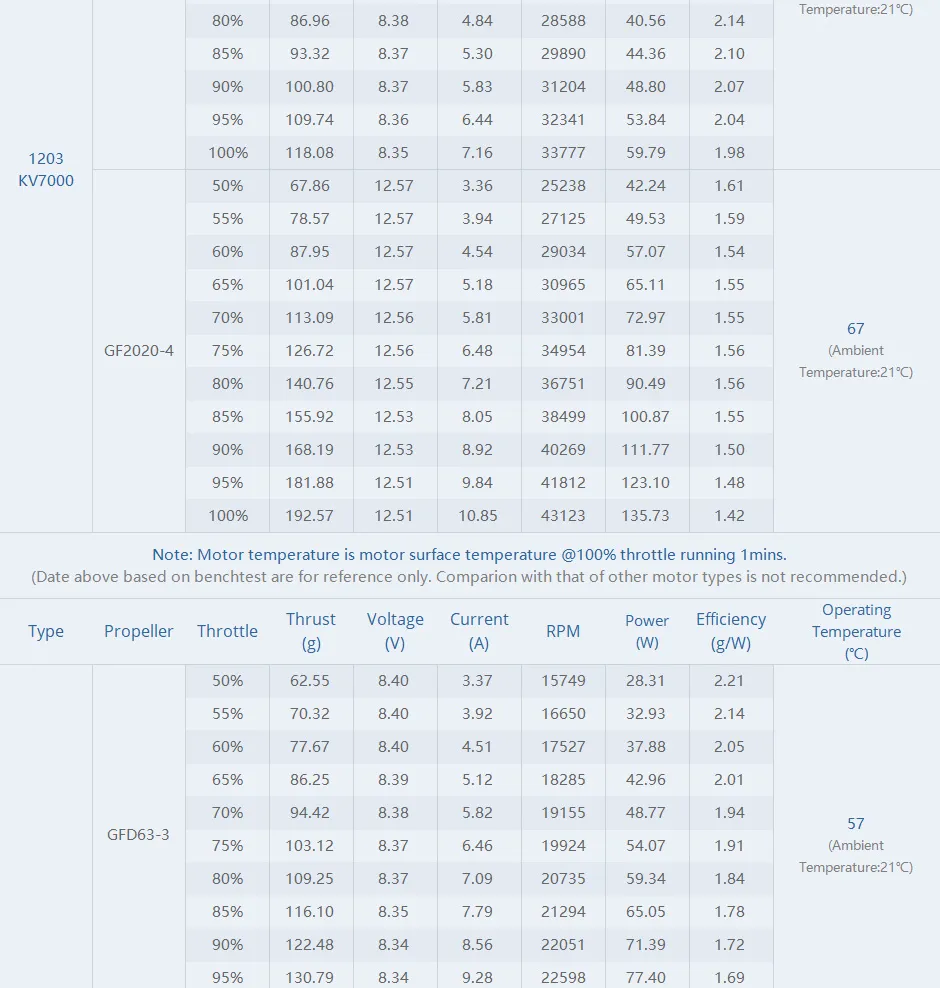Select the GFD63-3 propeller cell

[139, 833]
